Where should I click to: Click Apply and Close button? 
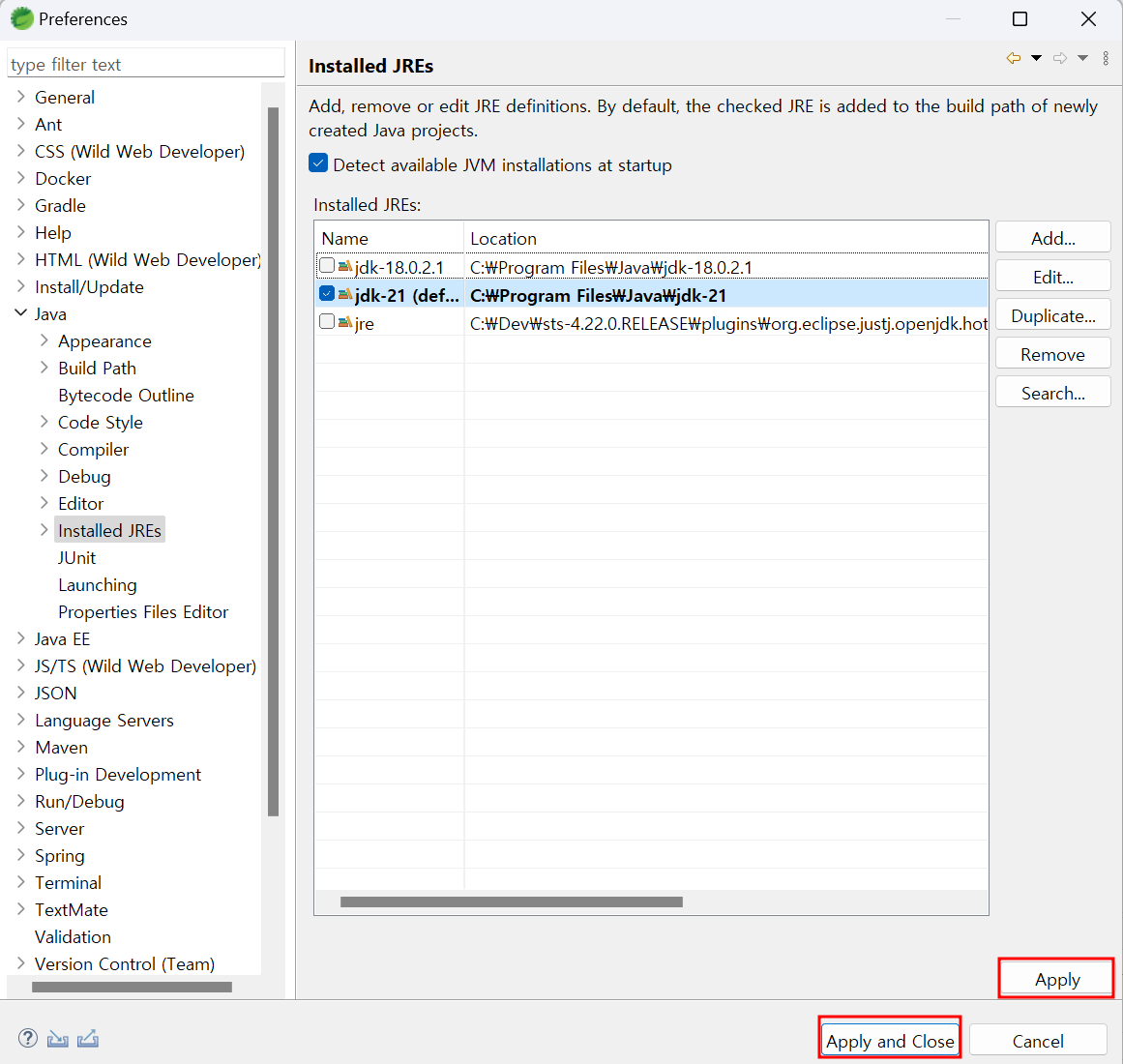tap(890, 1041)
